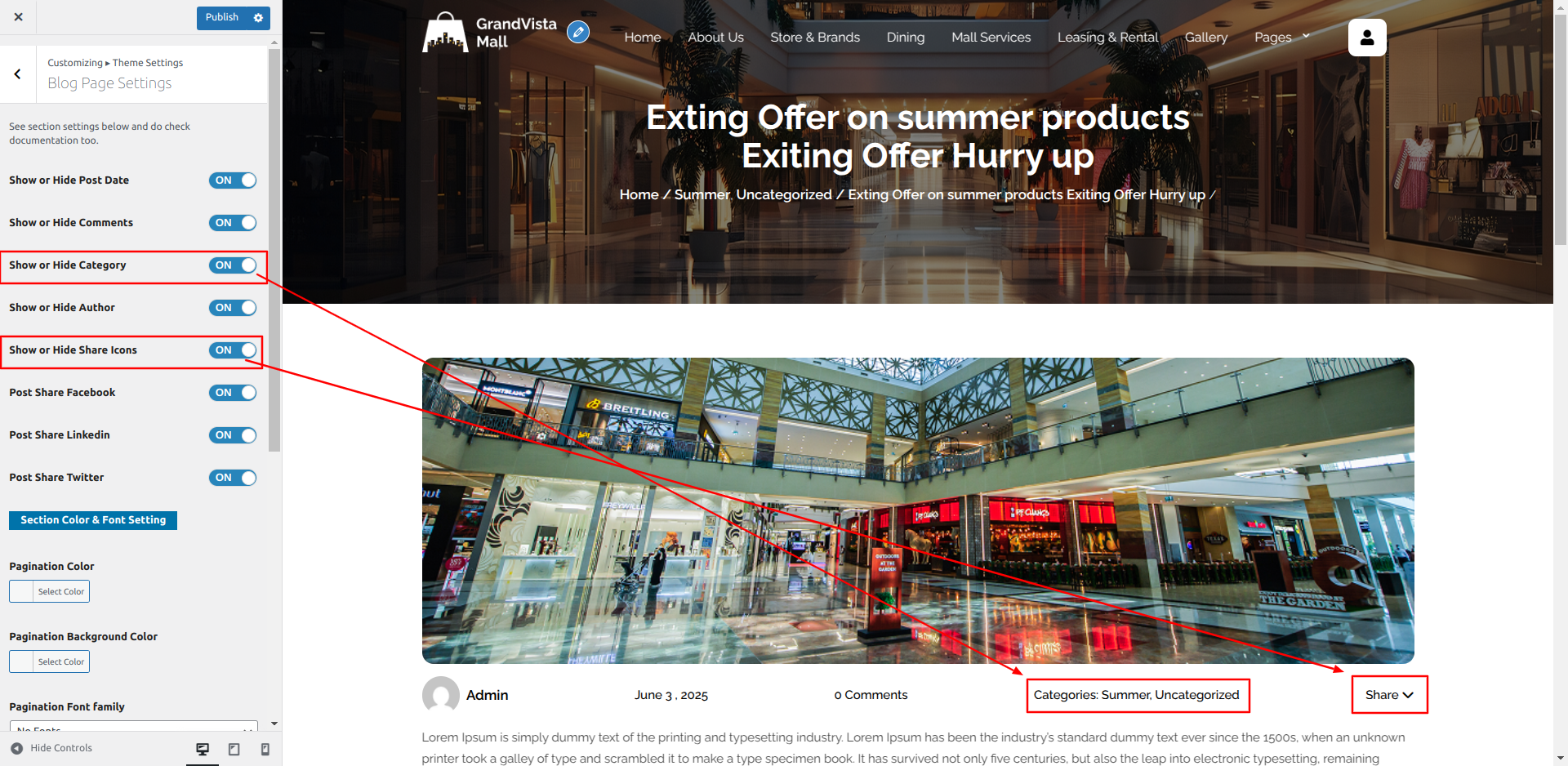Open the Pagination Font Family dropdown
Image resolution: width=1568 pixels, height=766 pixels.
click(133, 727)
